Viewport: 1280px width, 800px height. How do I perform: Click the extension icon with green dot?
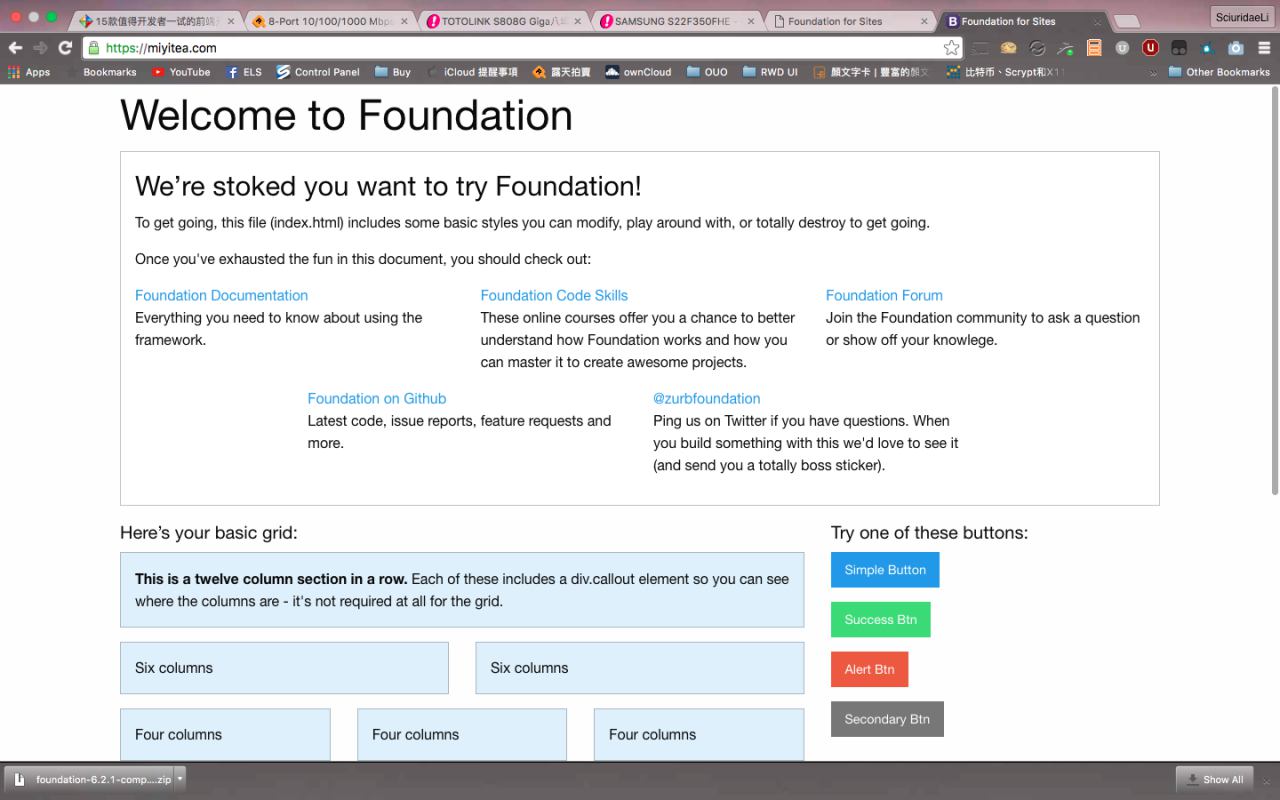(1066, 47)
